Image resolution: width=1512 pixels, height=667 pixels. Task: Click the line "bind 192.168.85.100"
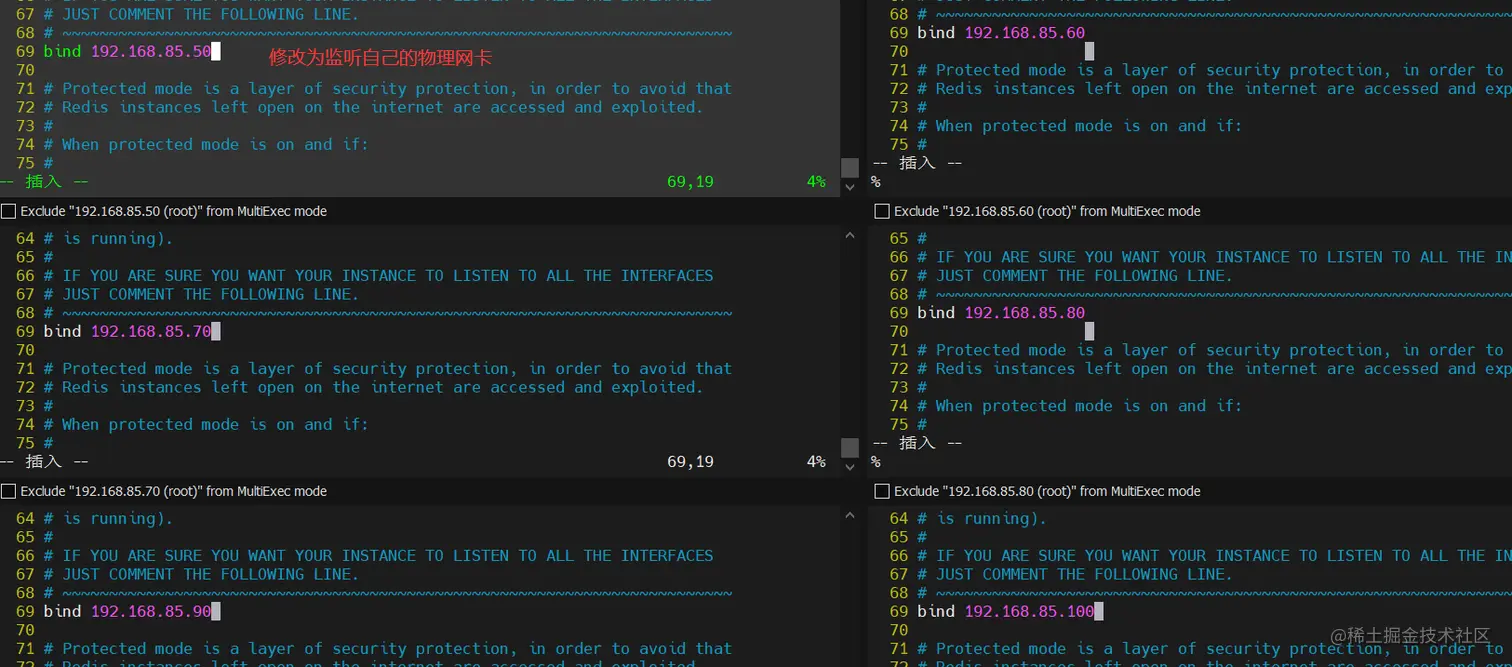point(1006,611)
